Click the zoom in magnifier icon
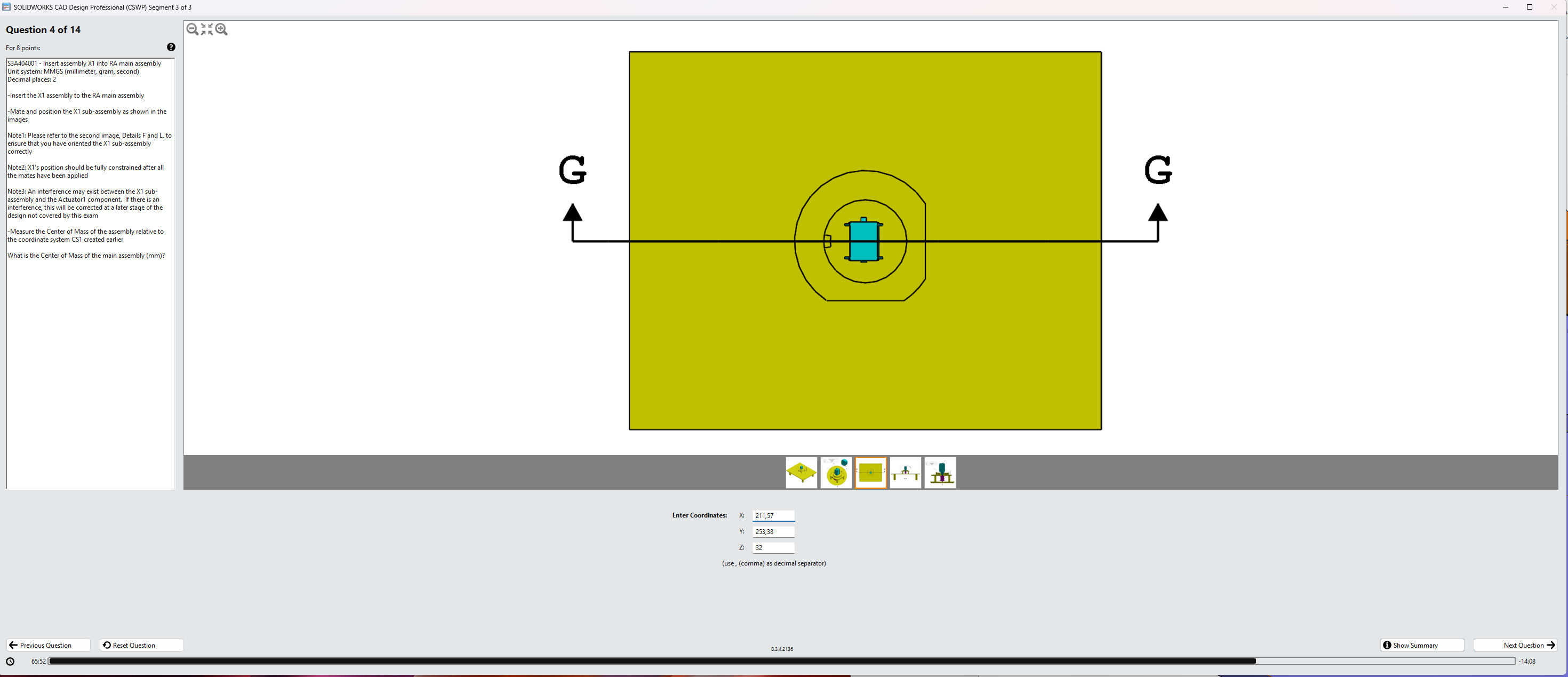This screenshot has height=677, width=1568. pos(221,29)
